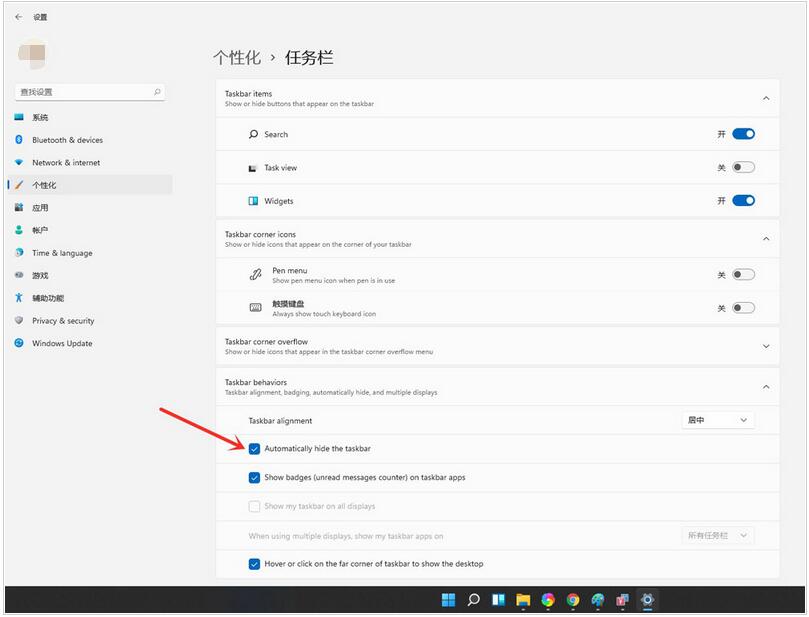Click the 系统 monitor icon in sidebar
This screenshot has height=617, width=809.
[x=19, y=117]
